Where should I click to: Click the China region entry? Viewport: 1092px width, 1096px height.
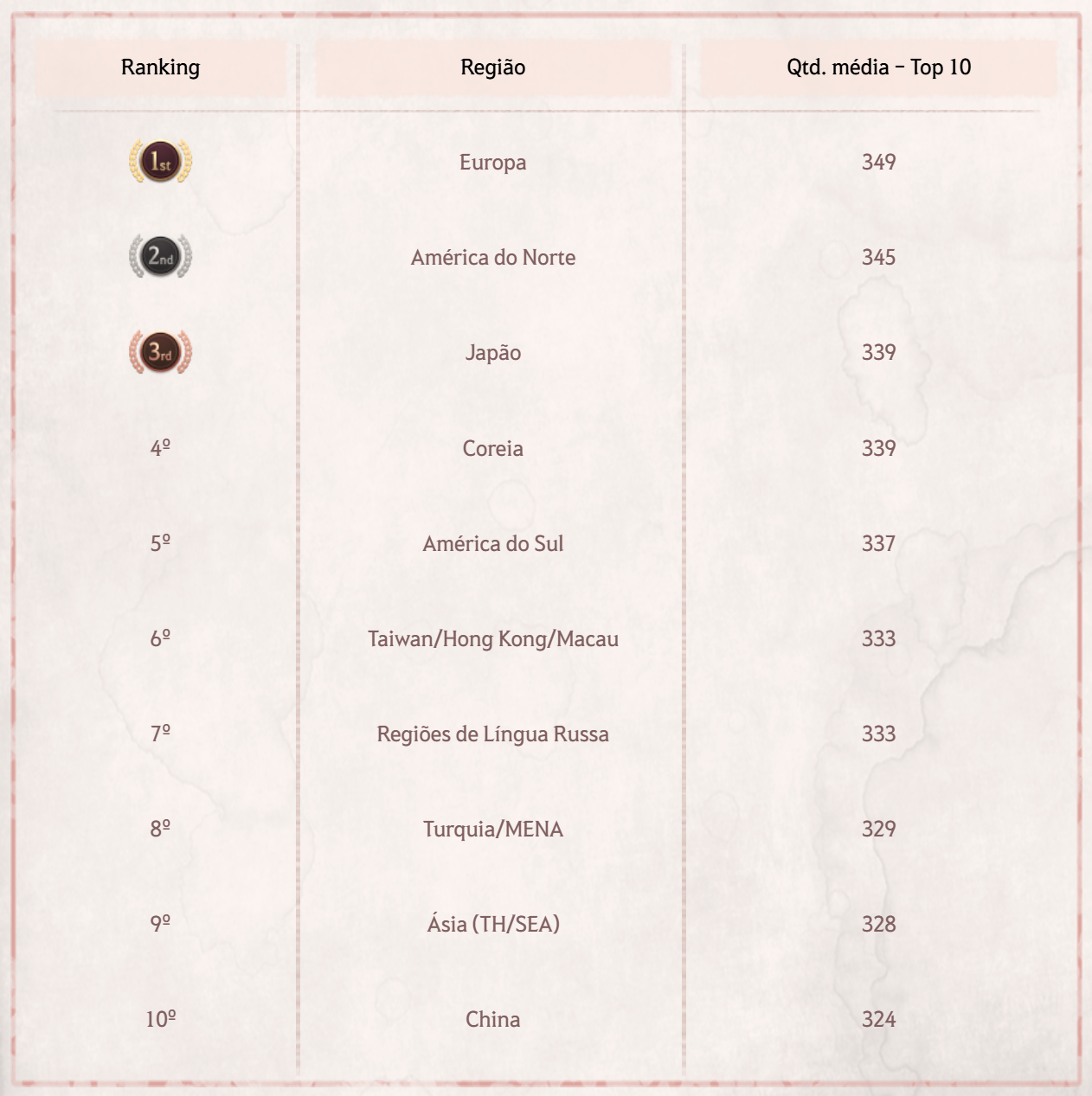[x=492, y=1019]
